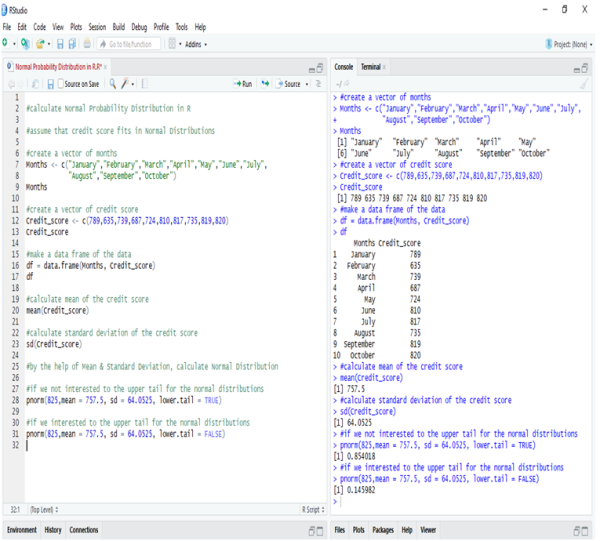
Task: Expand the Addins dropdown
Action: pos(195,44)
